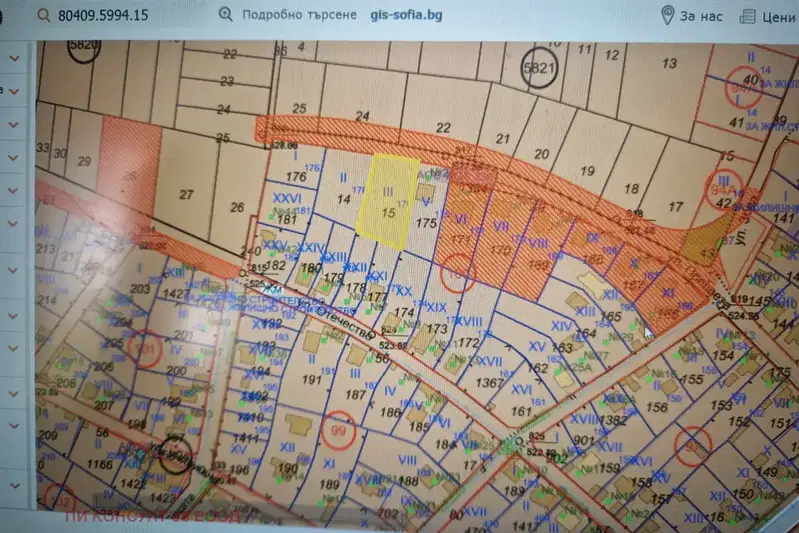Click parcel number 190

tap(288, 468)
